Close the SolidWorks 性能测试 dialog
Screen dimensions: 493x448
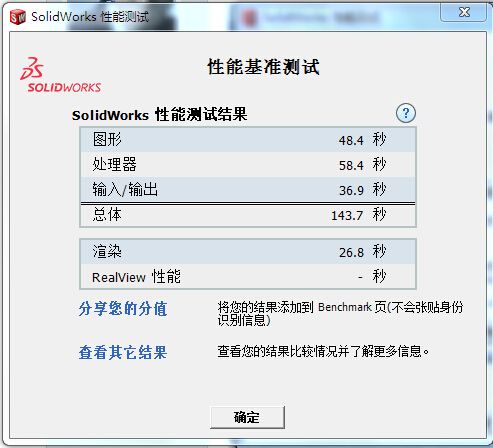(x=464, y=12)
